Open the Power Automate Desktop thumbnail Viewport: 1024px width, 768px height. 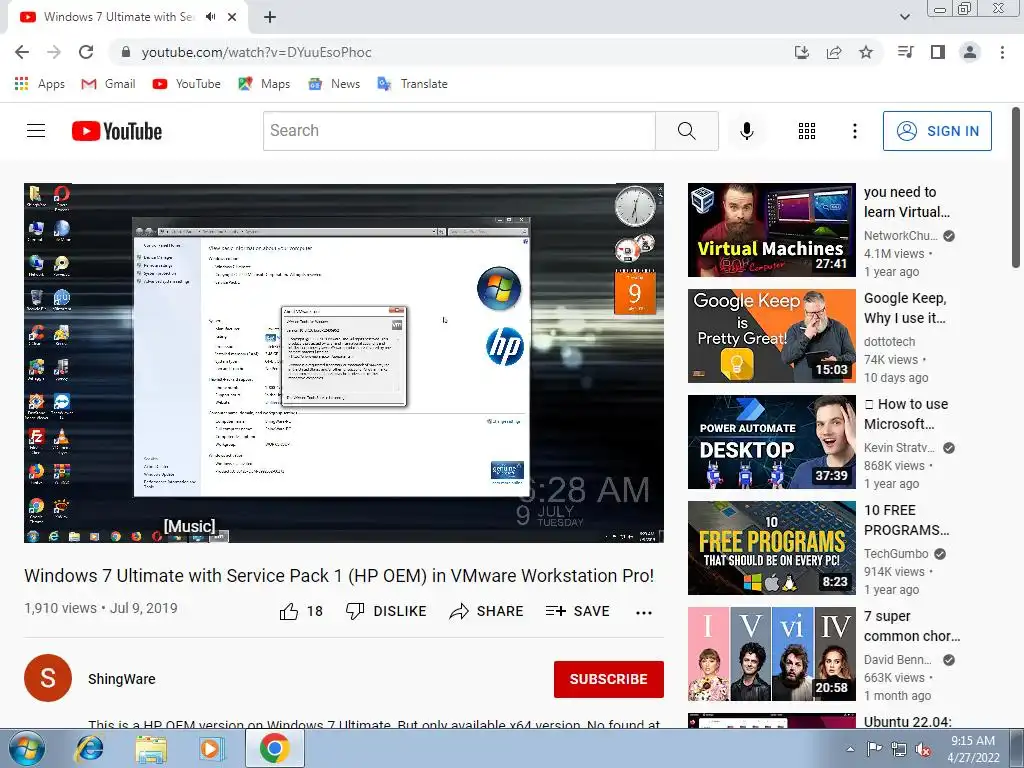pyautogui.click(x=771, y=442)
